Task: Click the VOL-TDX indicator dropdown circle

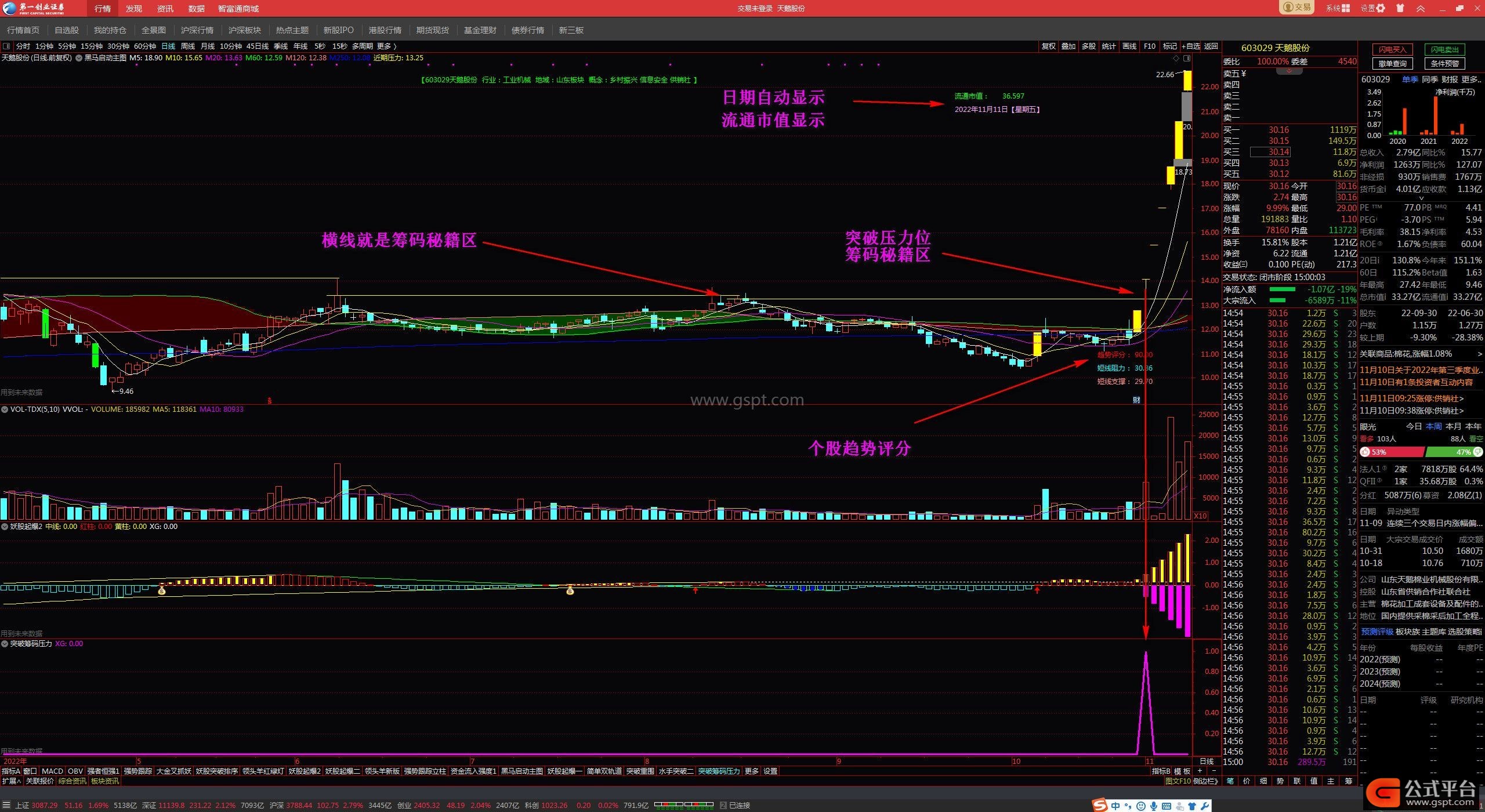Action: tap(5, 409)
